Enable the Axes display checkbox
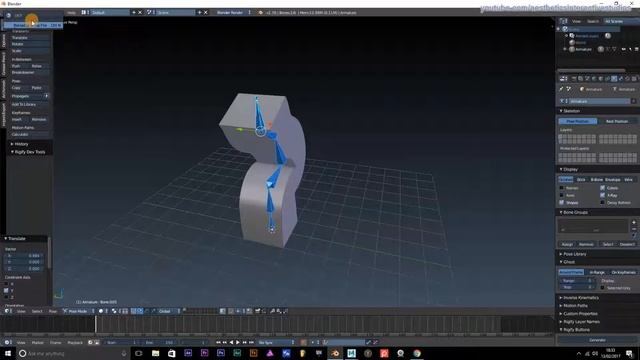Viewport: 640px width, 360px height. coord(562,195)
